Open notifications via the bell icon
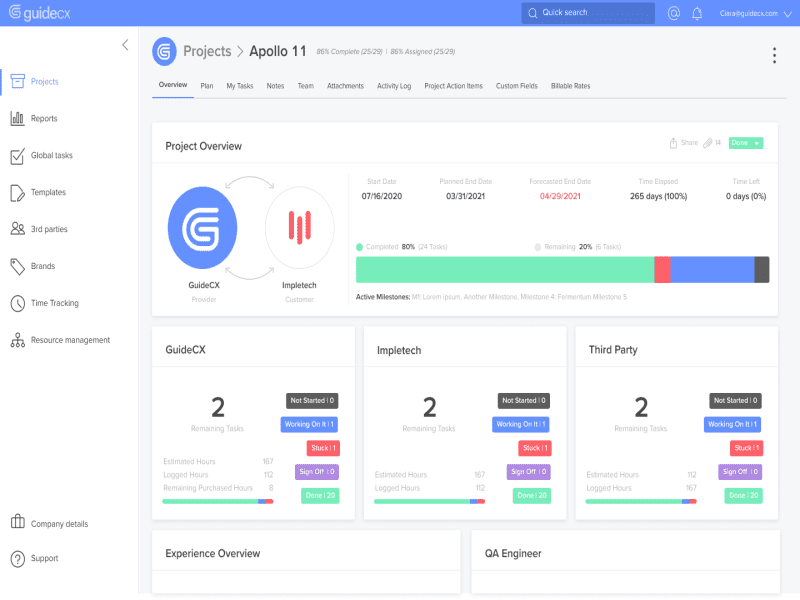The width and height of the screenshot is (800, 600). (697, 13)
